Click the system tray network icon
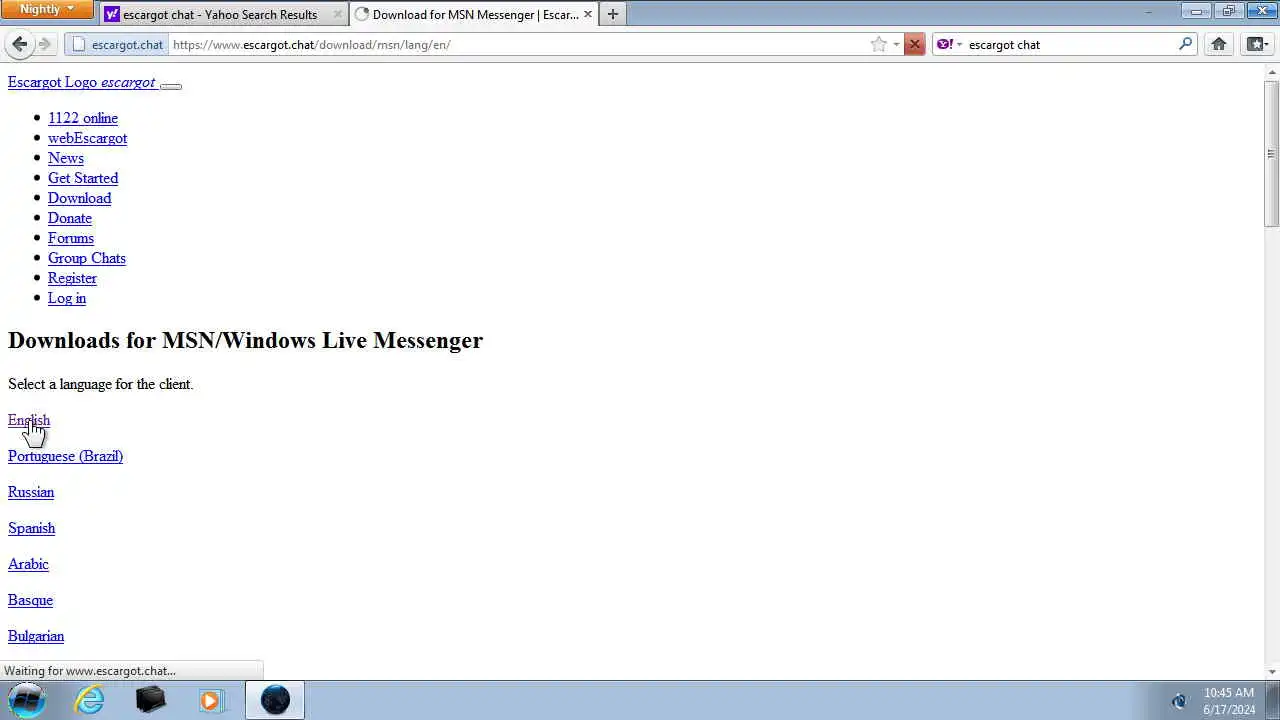This screenshot has width=1280, height=720. [x=1179, y=700]
